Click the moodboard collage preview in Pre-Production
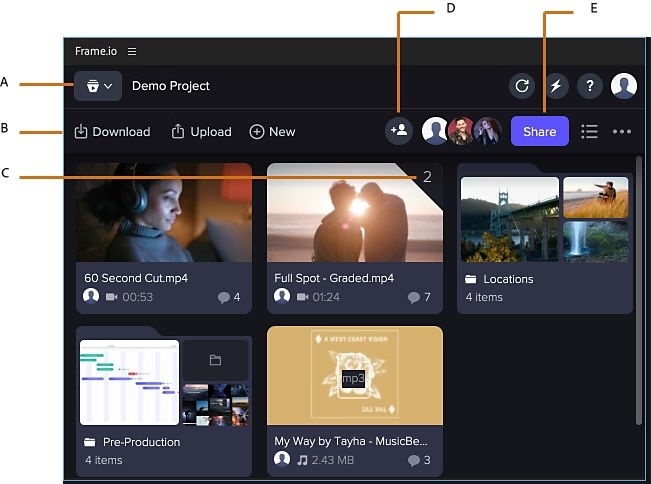 (x=215, y=405)
